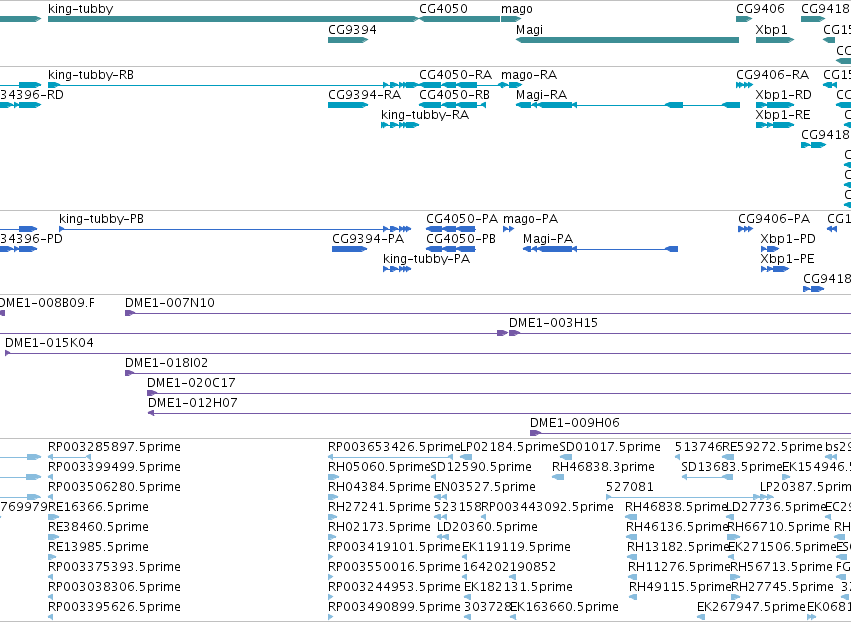Viewport: 851px width, 622px height.
Task: Click the CG9406-RA transcript label
Action: [772, 74]
